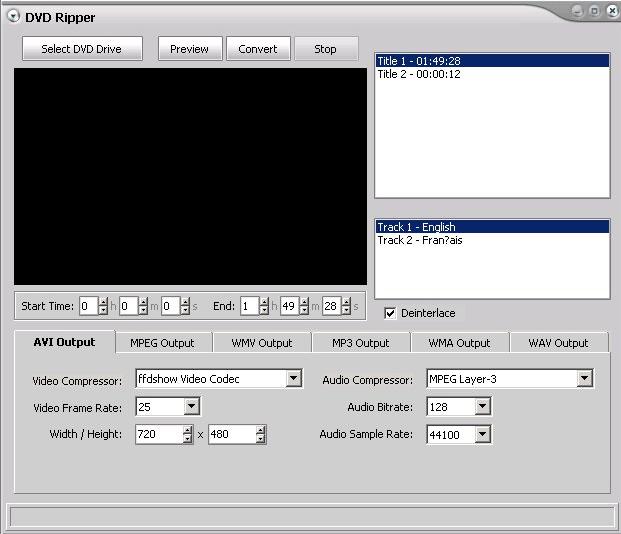This screenshot has width=621, height=534.
Task: Adjust the Start Time hours spinner
Action: pyautogui.click(x=103, y=306)
